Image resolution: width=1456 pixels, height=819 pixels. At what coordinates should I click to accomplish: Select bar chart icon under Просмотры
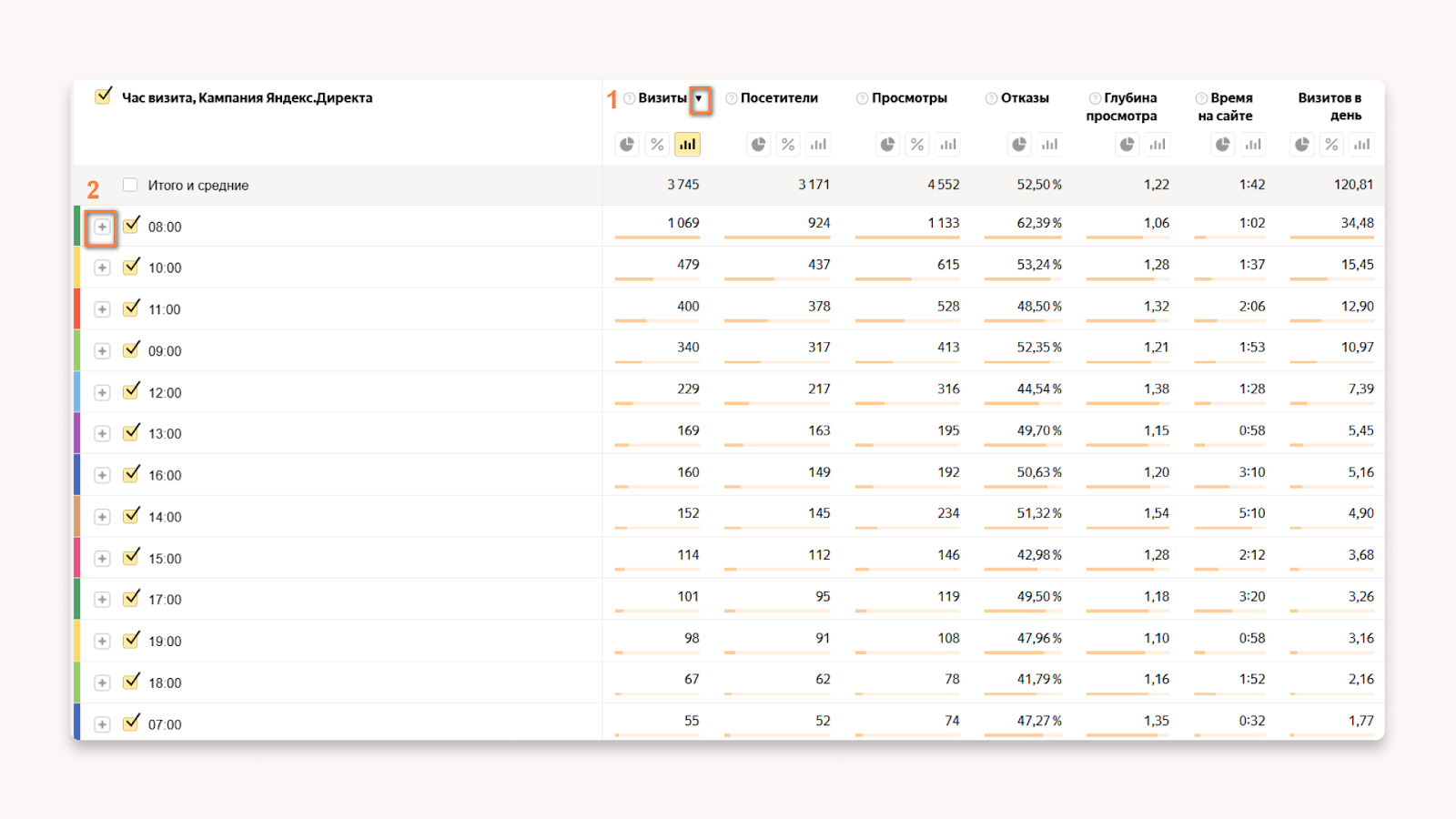point(948,144)
